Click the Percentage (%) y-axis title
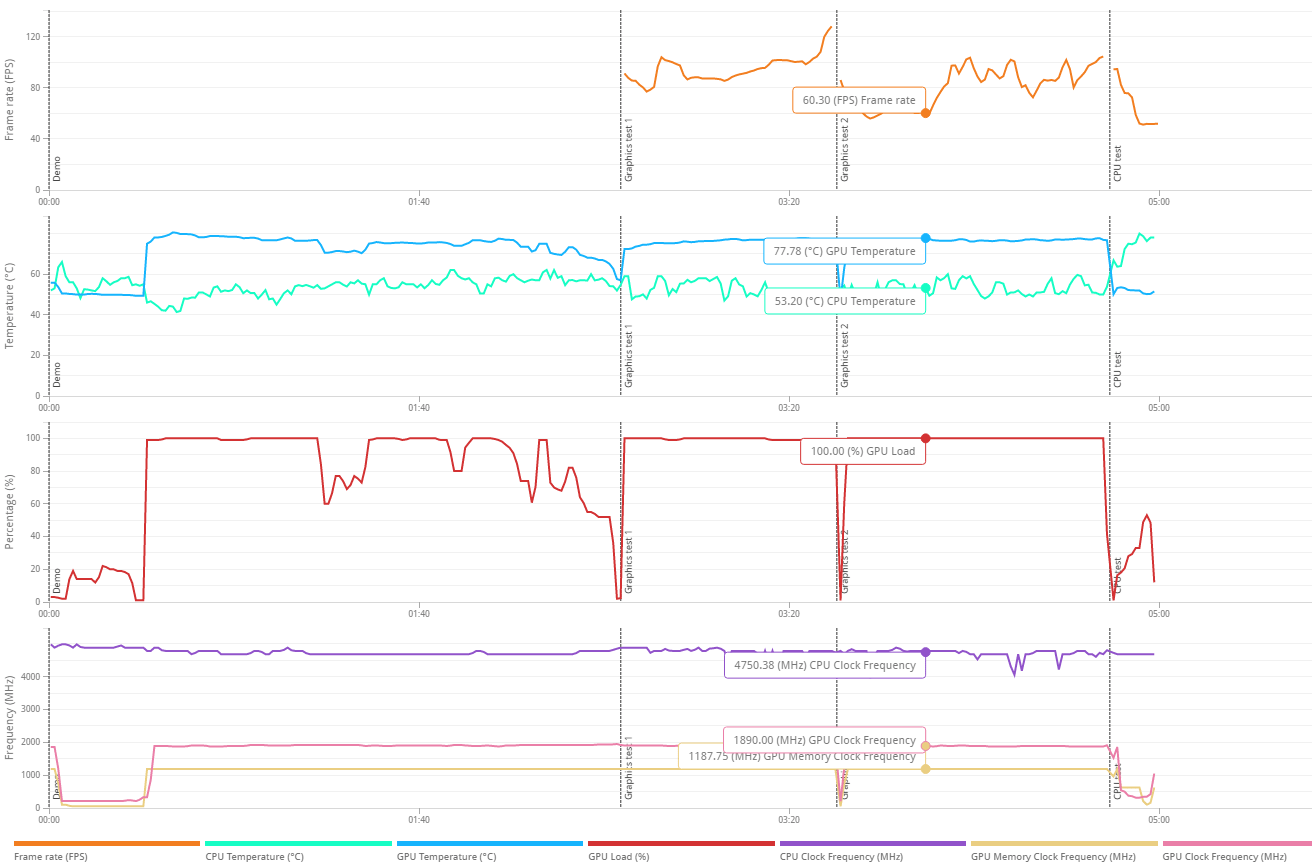The height and width of the screenshot is (868, 1312). (x=10, y=512)
